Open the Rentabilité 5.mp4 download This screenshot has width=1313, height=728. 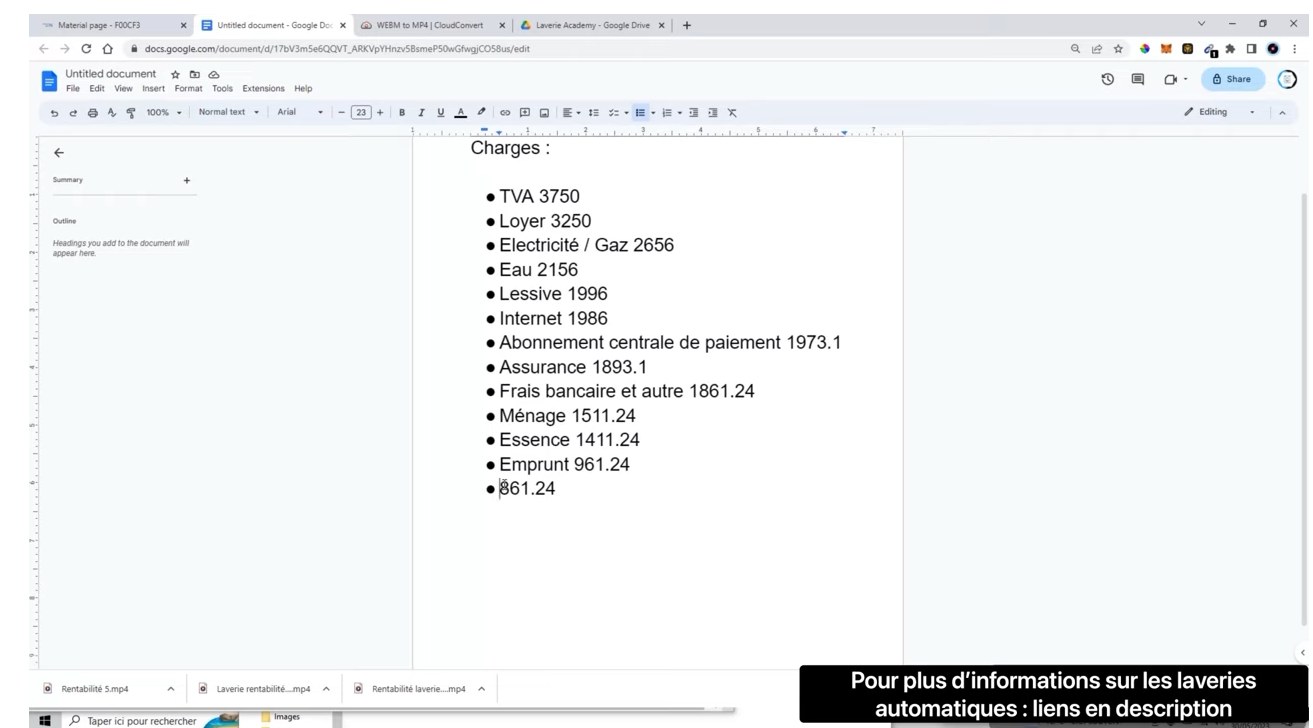[x=95, y=689]
